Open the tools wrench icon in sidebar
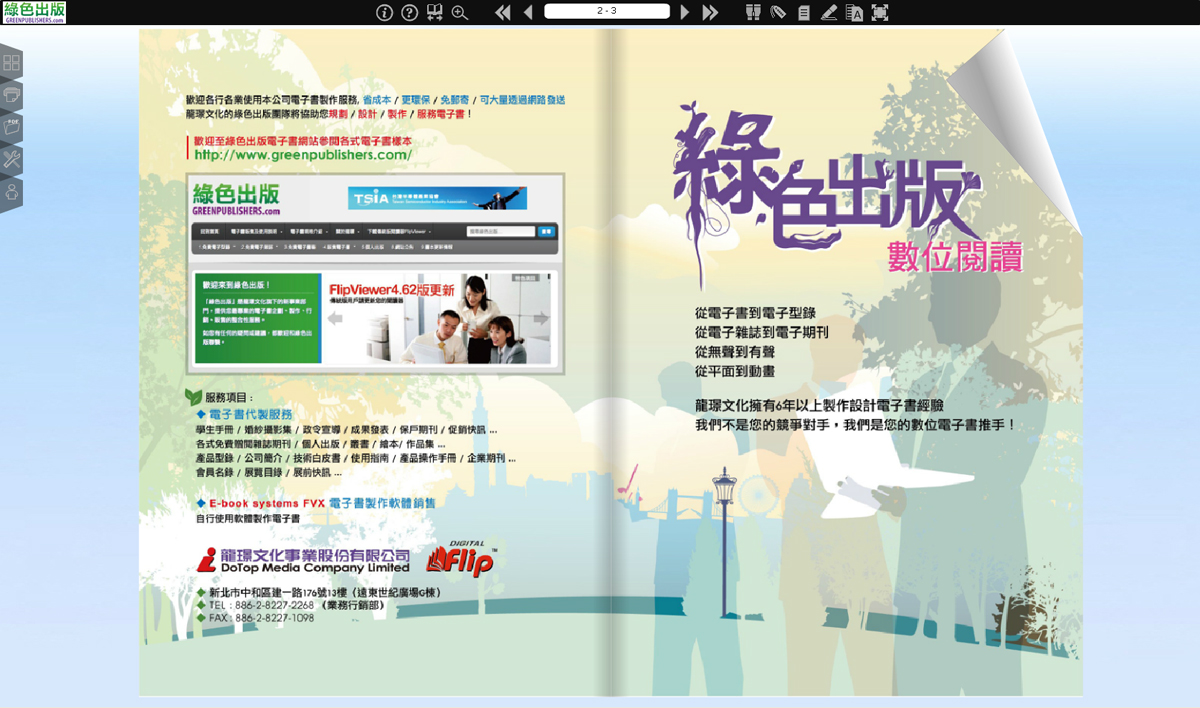The height and width of the screenshot is (708, 1200). 11,159
